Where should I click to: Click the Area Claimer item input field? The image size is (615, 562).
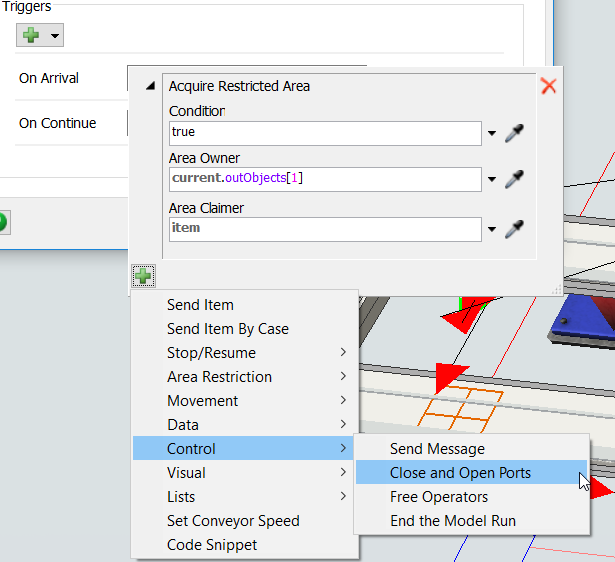tap(325, 228)
